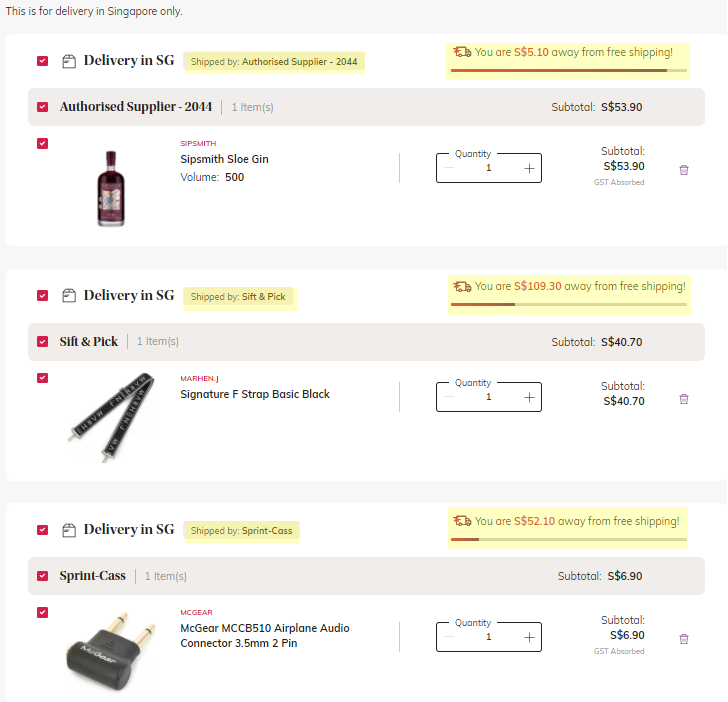View the Sipsmith gin bottle thumbnail
This screenshot has width=728, height=702.
pyautogui.click(x=111, y=188)
